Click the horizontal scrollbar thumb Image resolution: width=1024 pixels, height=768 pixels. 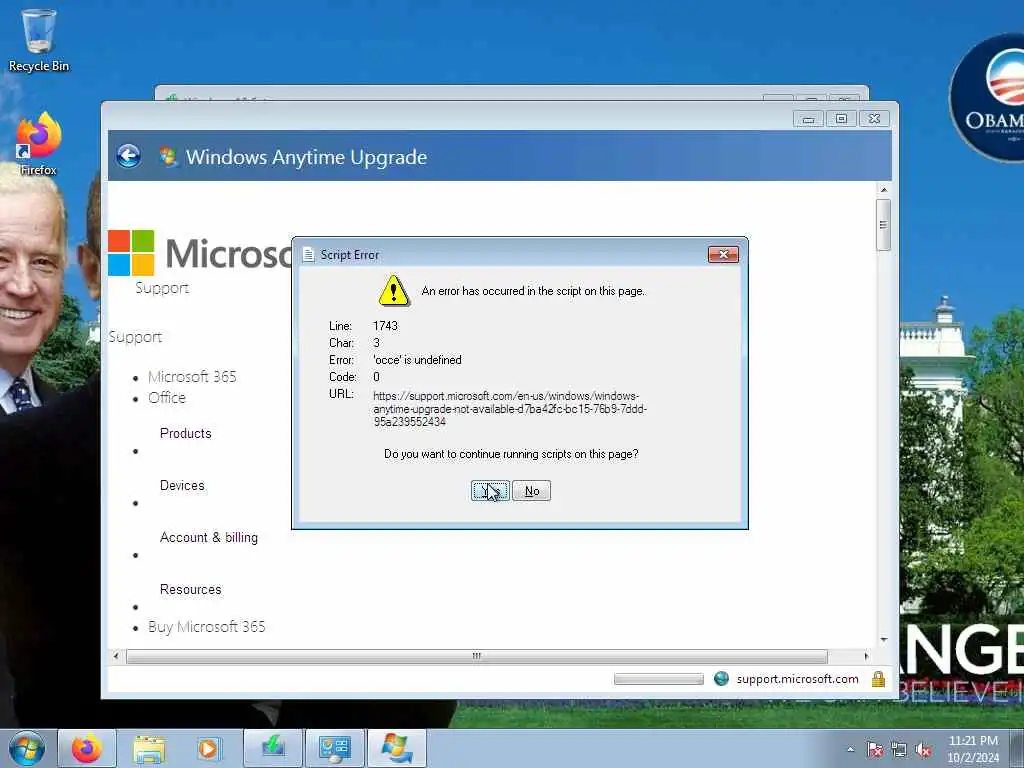click(x=477, y=656)
